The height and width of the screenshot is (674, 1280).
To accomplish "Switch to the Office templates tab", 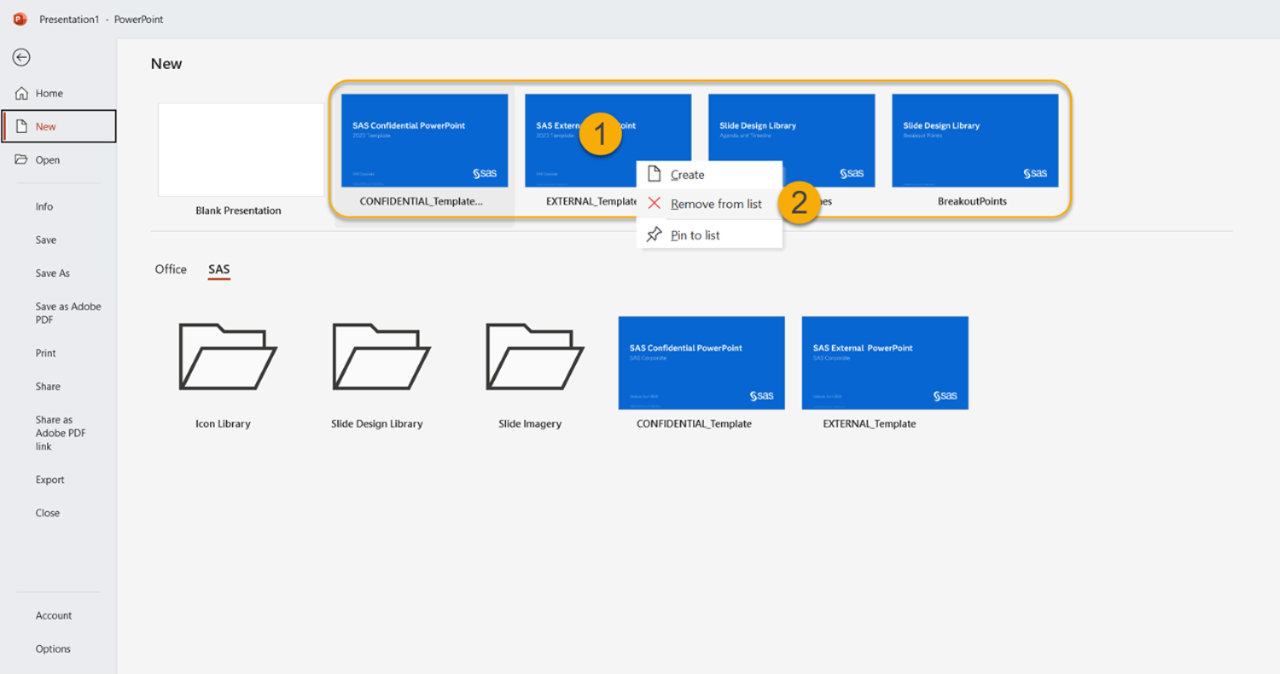I will (x=171, y=269).
